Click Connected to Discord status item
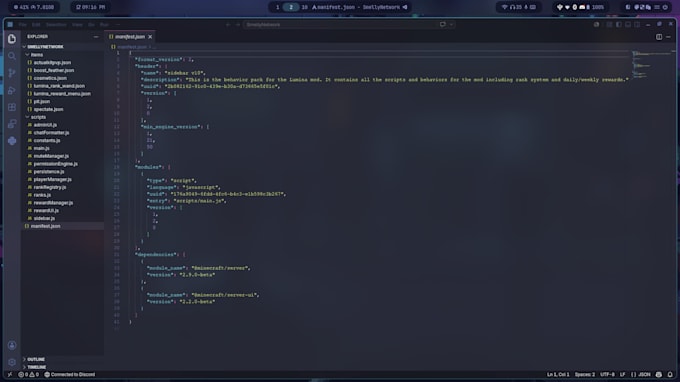 tap(69, 374)
